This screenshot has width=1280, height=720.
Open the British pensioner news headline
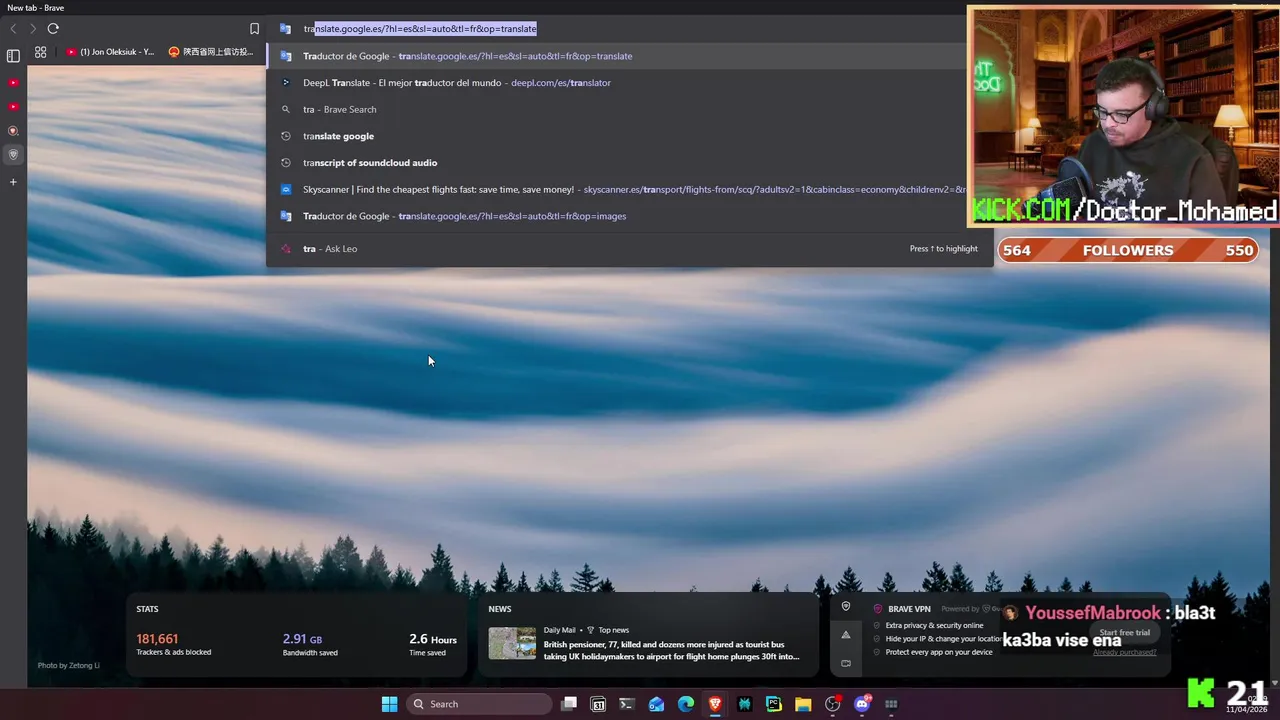[671, 651]
